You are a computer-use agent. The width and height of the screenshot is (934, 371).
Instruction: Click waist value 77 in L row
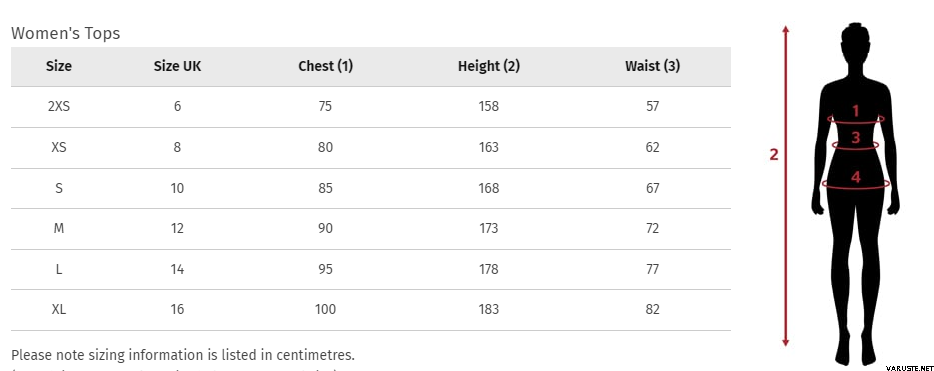pos(652,269)
